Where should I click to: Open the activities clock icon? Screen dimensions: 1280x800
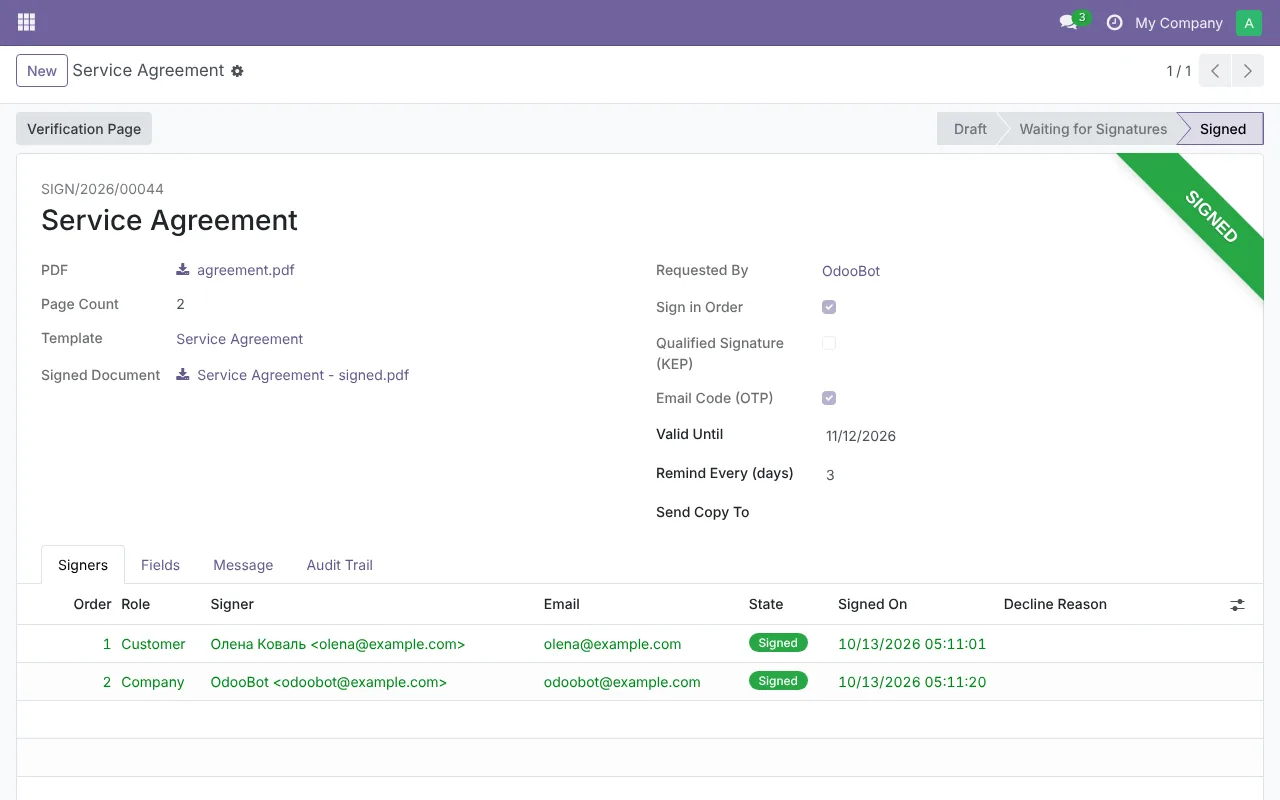[x=1114, y=22]
